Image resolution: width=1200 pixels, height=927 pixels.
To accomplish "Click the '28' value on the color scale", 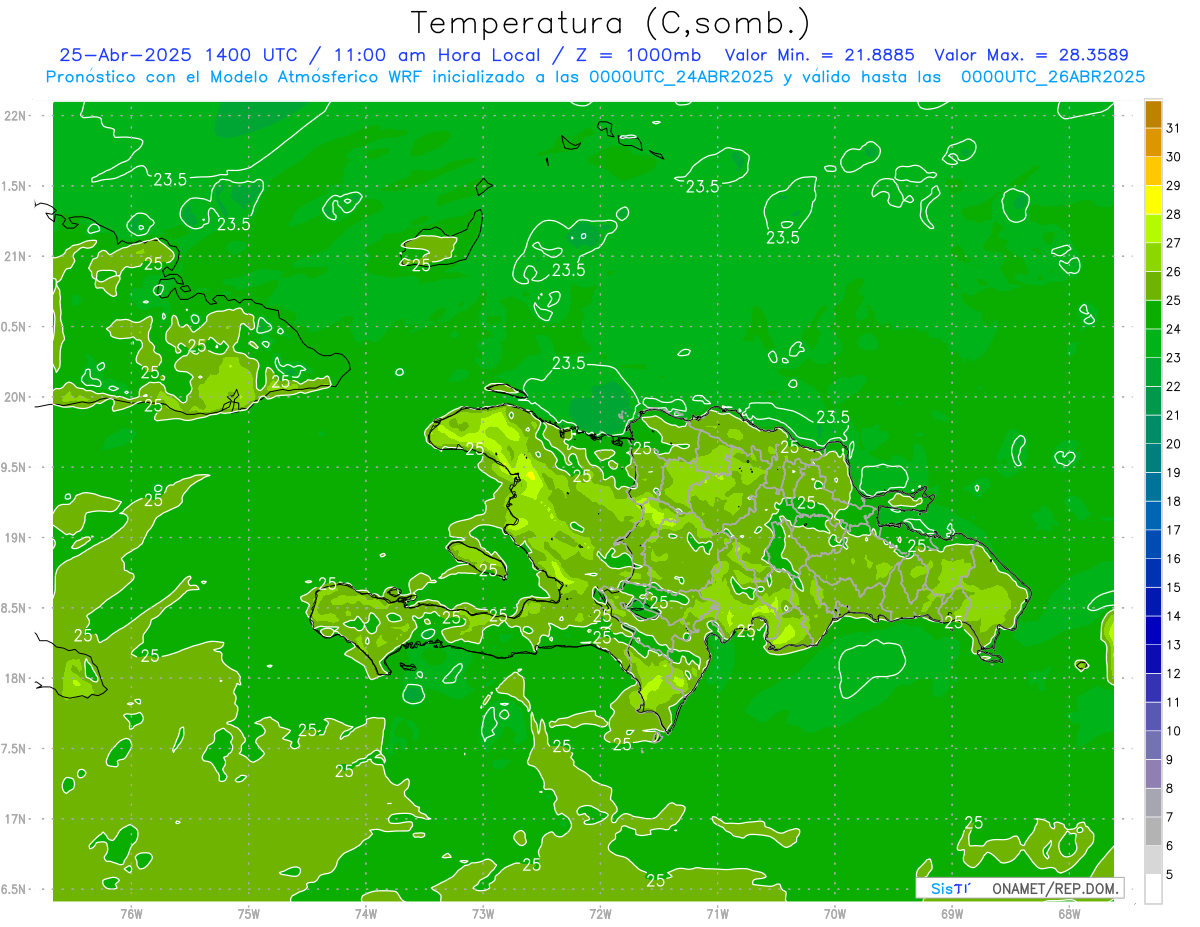I will tap(1173, 214).
